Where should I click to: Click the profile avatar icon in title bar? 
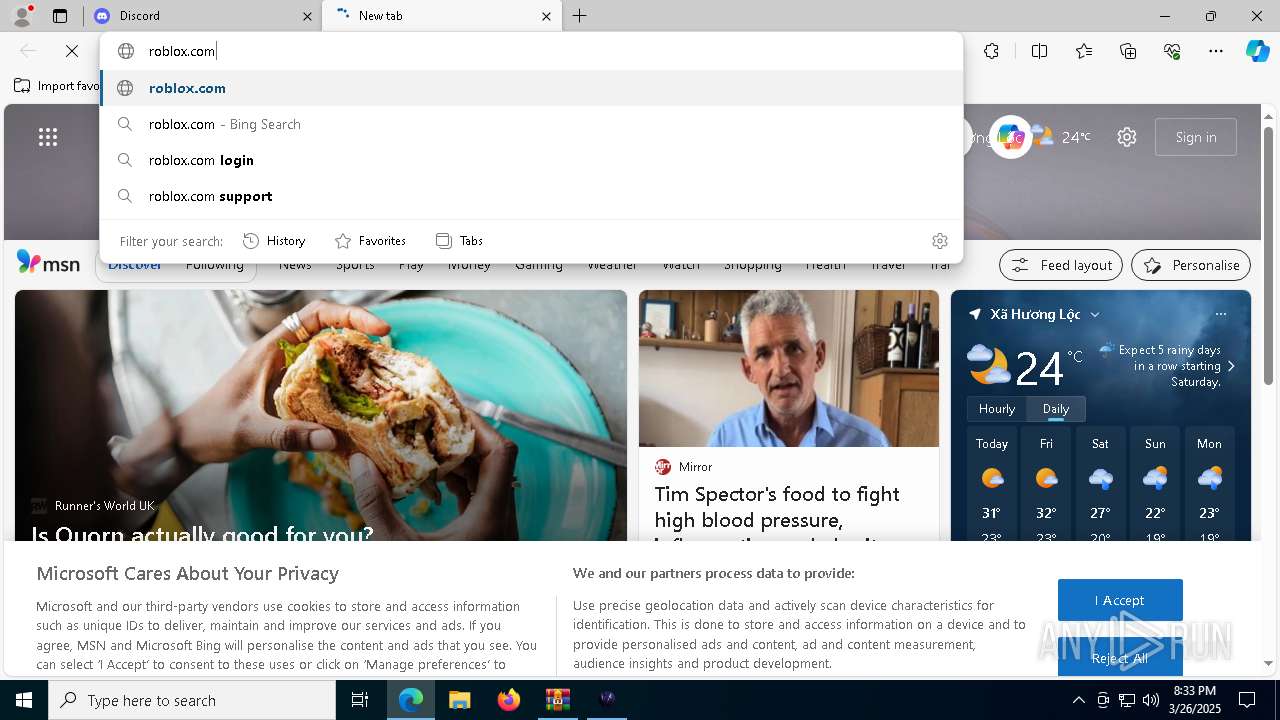click(22, 15)
